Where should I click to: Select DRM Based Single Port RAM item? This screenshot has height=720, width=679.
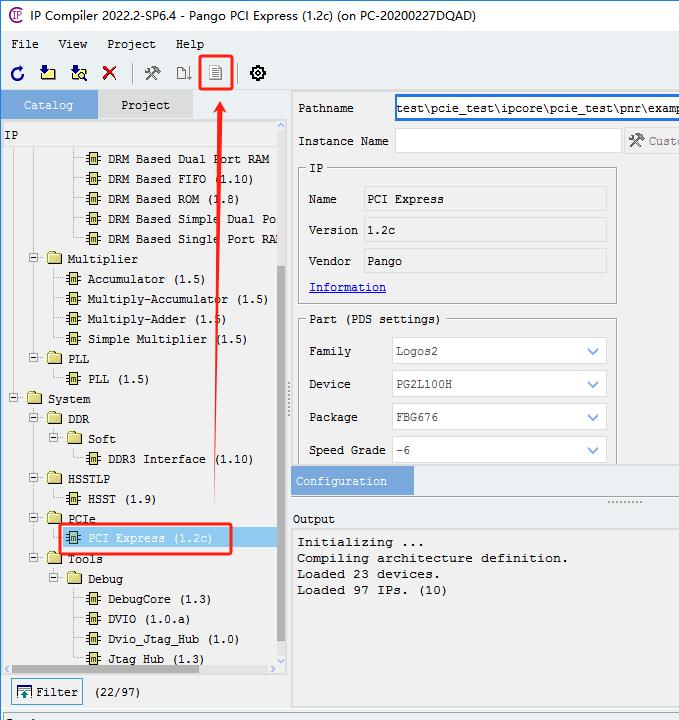click(192, 239)
